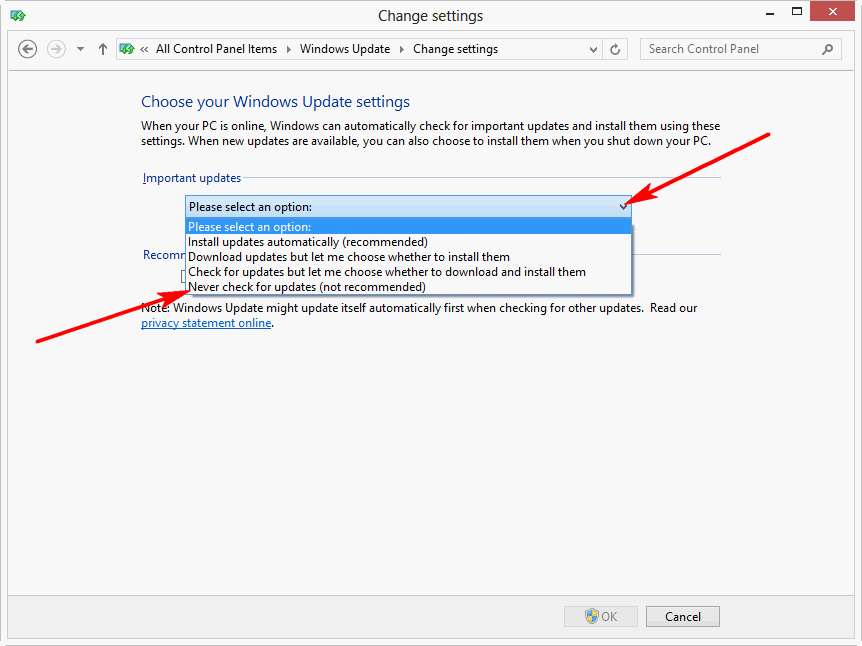Click the Windows Update icon in address bar

[127, 49]
